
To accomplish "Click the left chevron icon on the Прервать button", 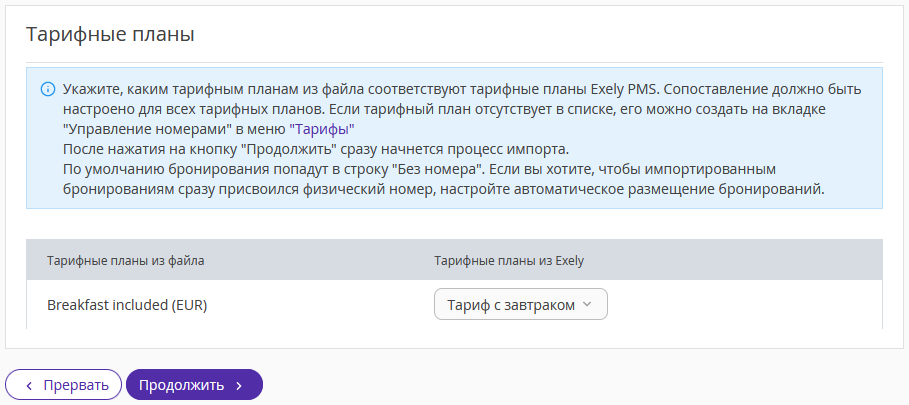I will point(30,385).
